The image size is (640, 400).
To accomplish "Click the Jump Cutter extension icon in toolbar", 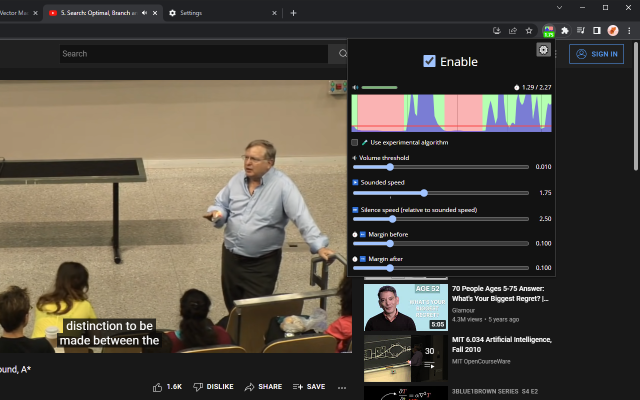I will click(x=548, y=30).
